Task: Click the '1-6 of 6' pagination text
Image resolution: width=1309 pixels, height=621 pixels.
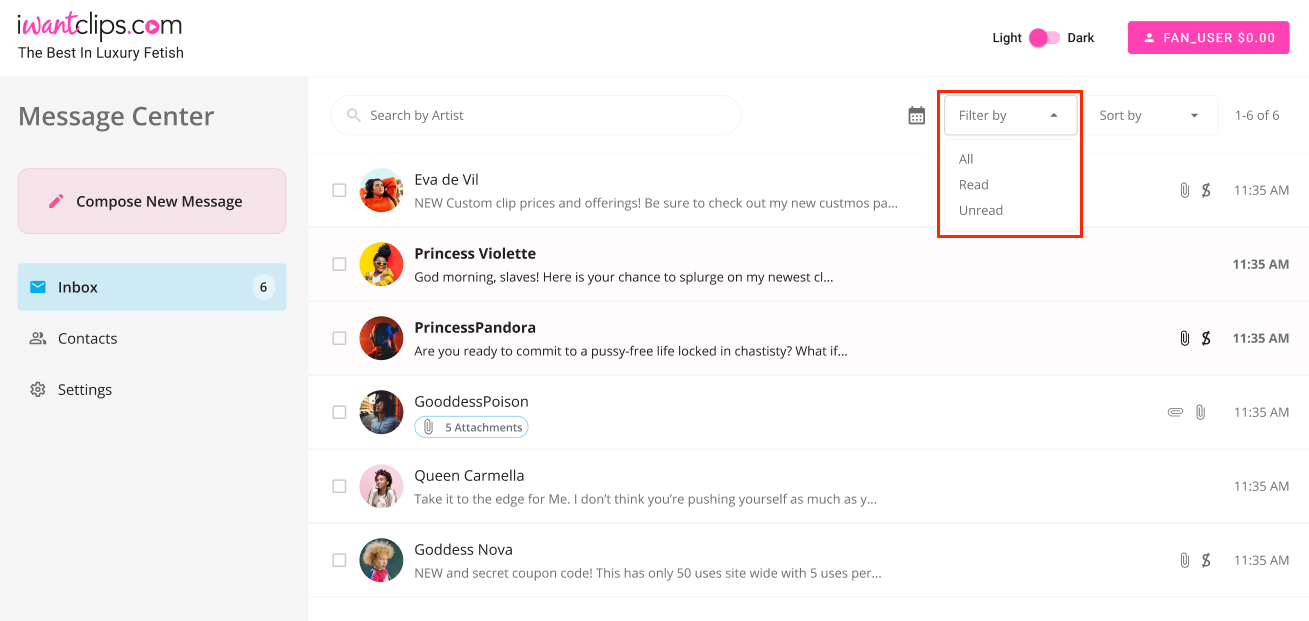Action: pos(1257,115)
